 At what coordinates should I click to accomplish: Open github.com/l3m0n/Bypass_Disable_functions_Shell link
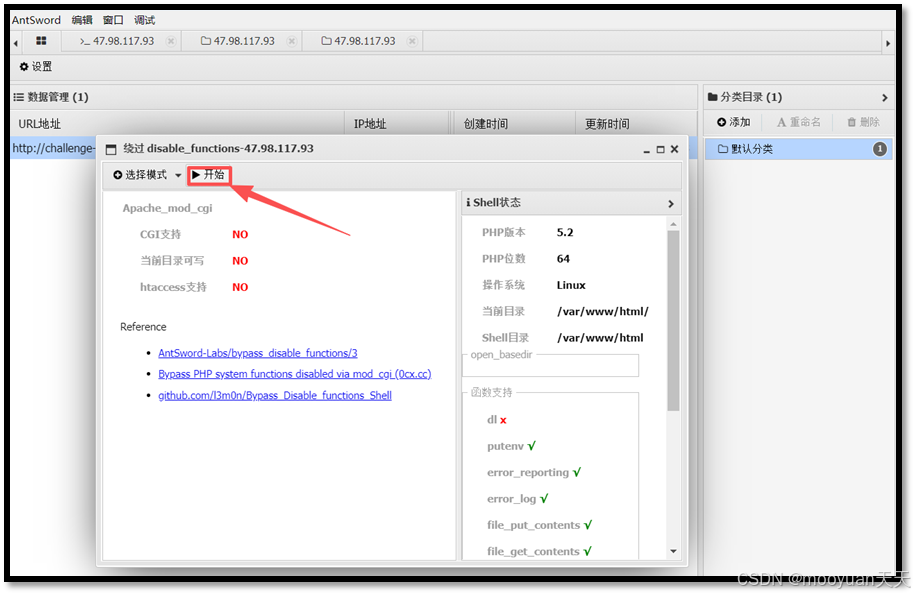tap(275, 396)
